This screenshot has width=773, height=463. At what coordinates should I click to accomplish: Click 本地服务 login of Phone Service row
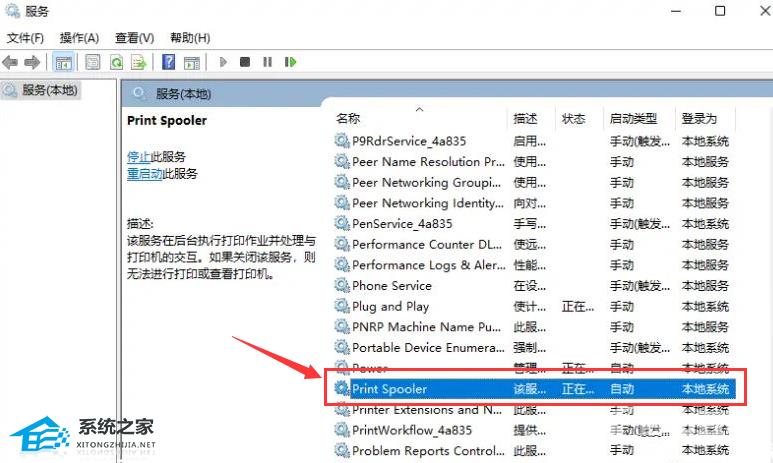(x=705, y=286)
